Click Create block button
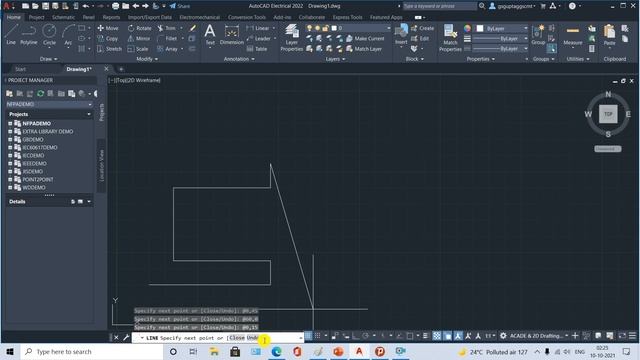 pos(422,28)
